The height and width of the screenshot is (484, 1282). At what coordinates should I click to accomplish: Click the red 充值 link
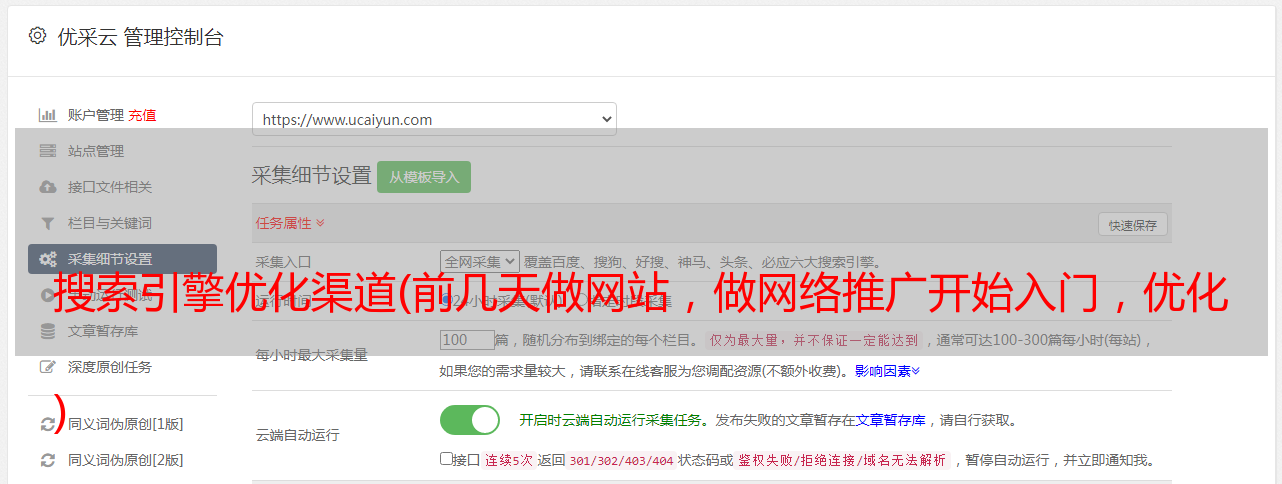pos(142,115)
